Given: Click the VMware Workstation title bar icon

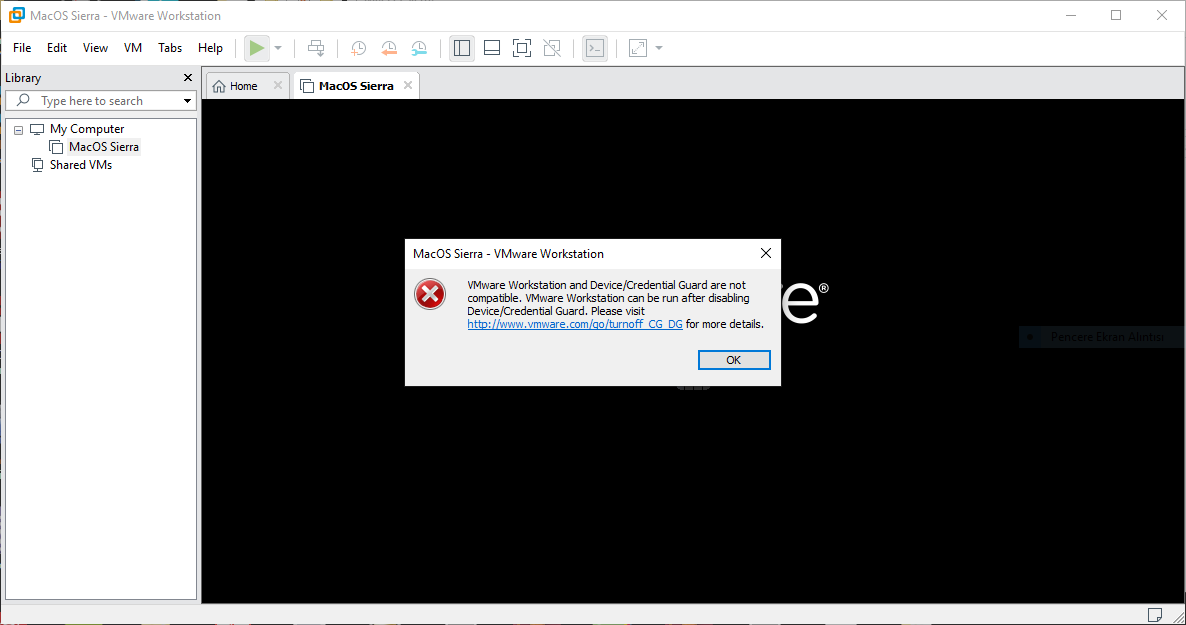Looking at the screenshot, I should 17,15.
